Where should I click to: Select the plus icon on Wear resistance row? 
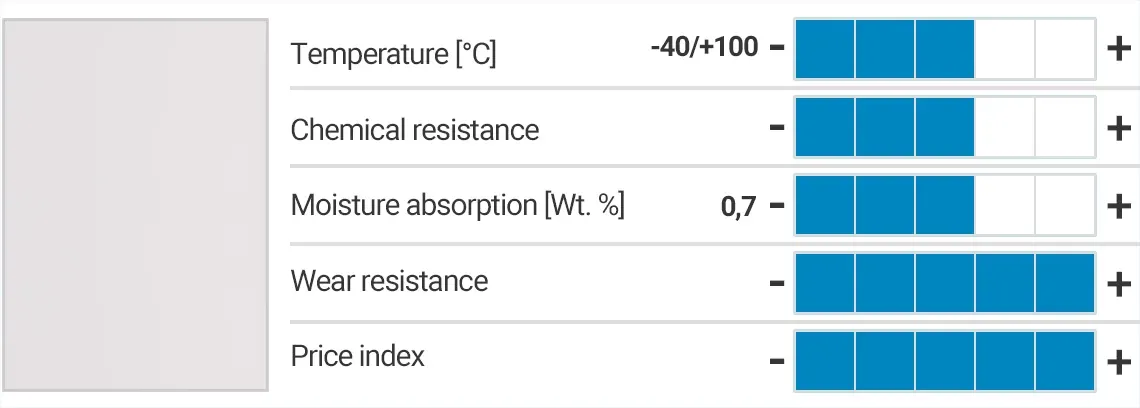coord(1118,284)
